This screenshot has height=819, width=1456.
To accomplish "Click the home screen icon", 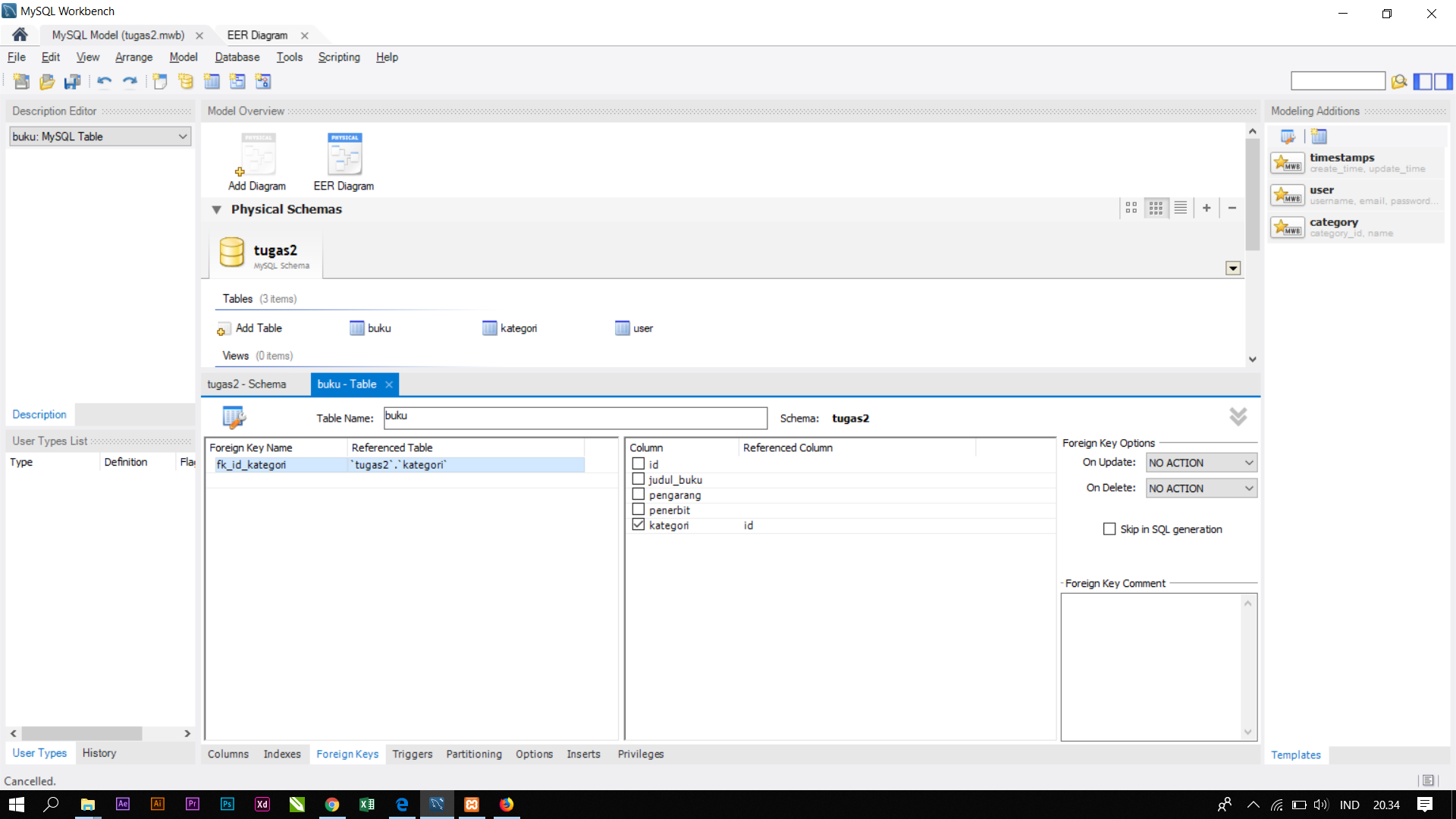I will click(x=20, y=35).
